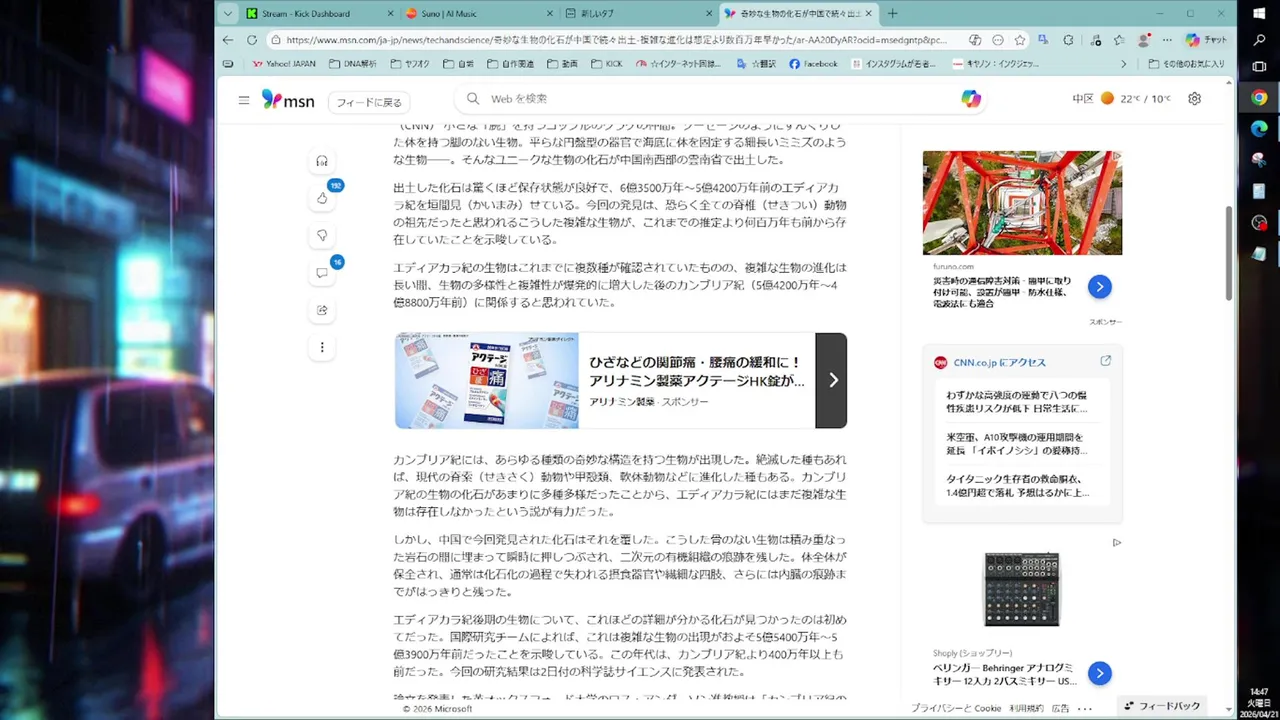Viewport: 1280px width, 720px height.
Task: Add page to favorites with star icon
Action: click(1020, 40)
